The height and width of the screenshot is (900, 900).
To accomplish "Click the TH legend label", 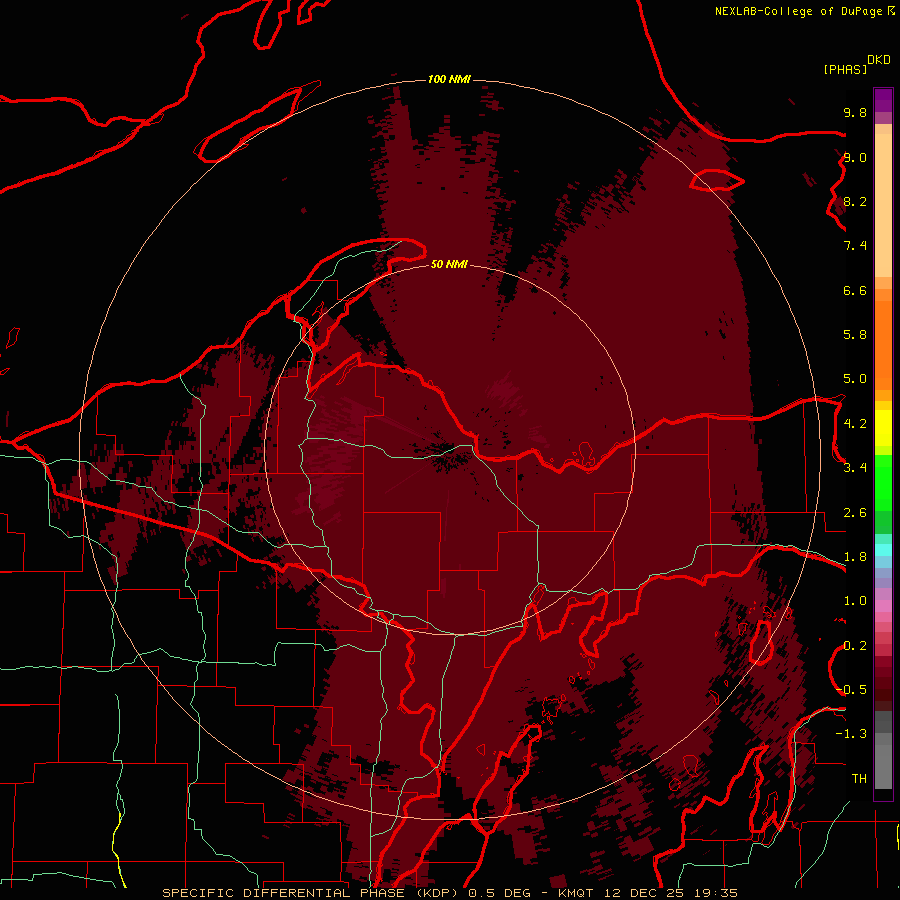I will coord(859,779).
